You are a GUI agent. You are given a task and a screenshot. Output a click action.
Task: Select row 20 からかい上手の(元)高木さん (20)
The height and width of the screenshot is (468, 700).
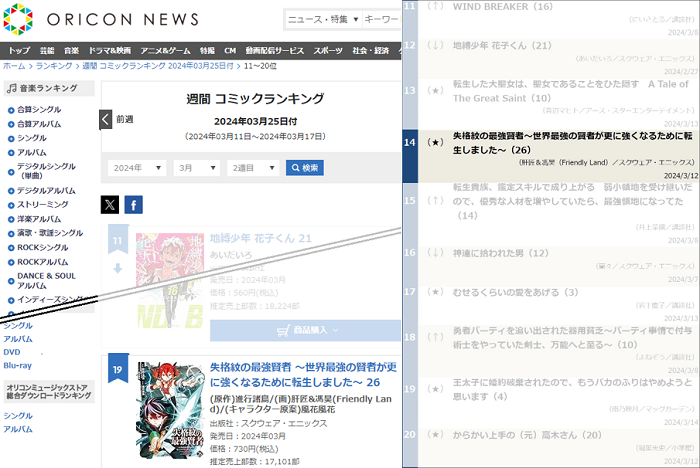point(551,448)
